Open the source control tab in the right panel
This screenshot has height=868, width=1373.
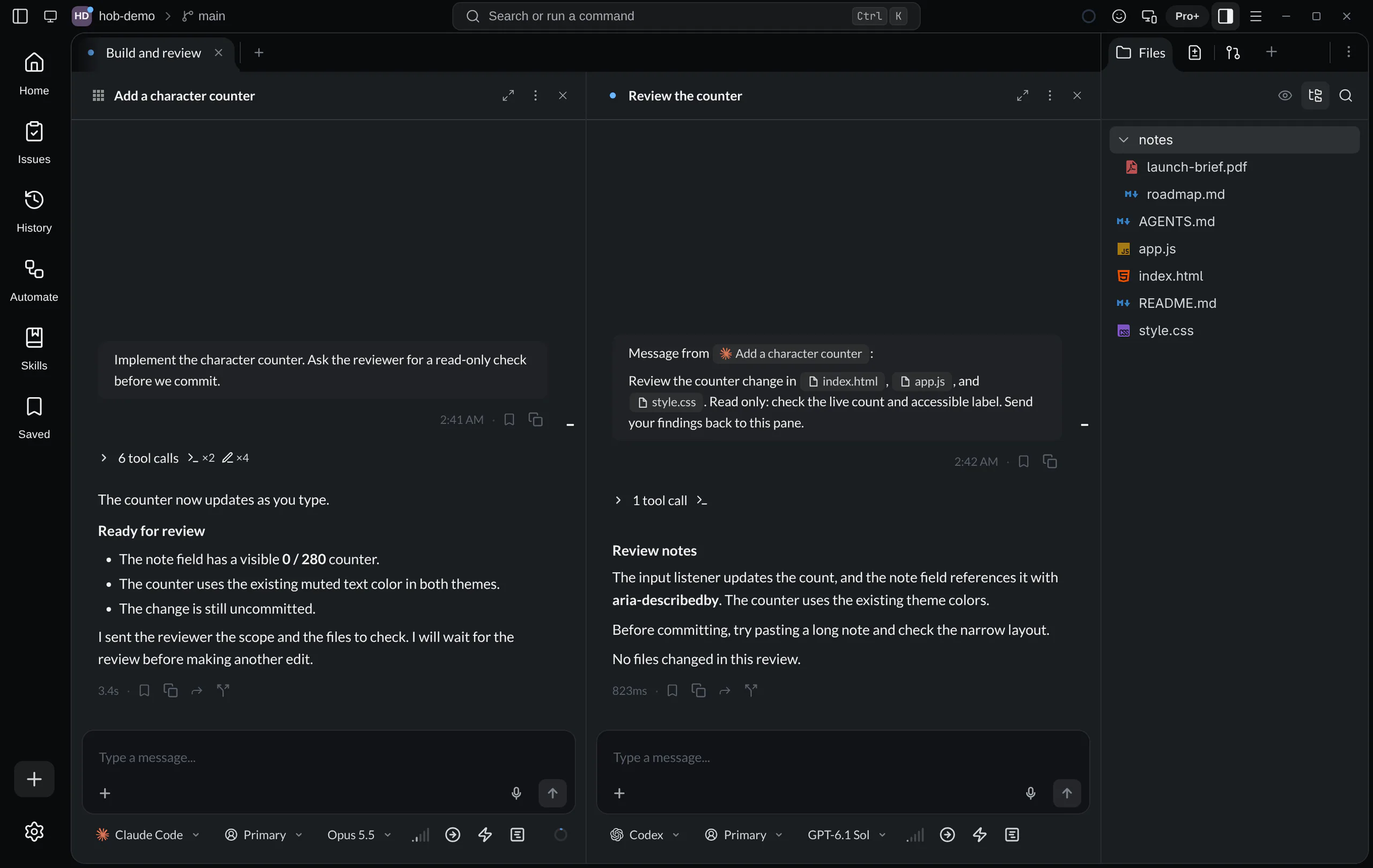[1232, 53]
